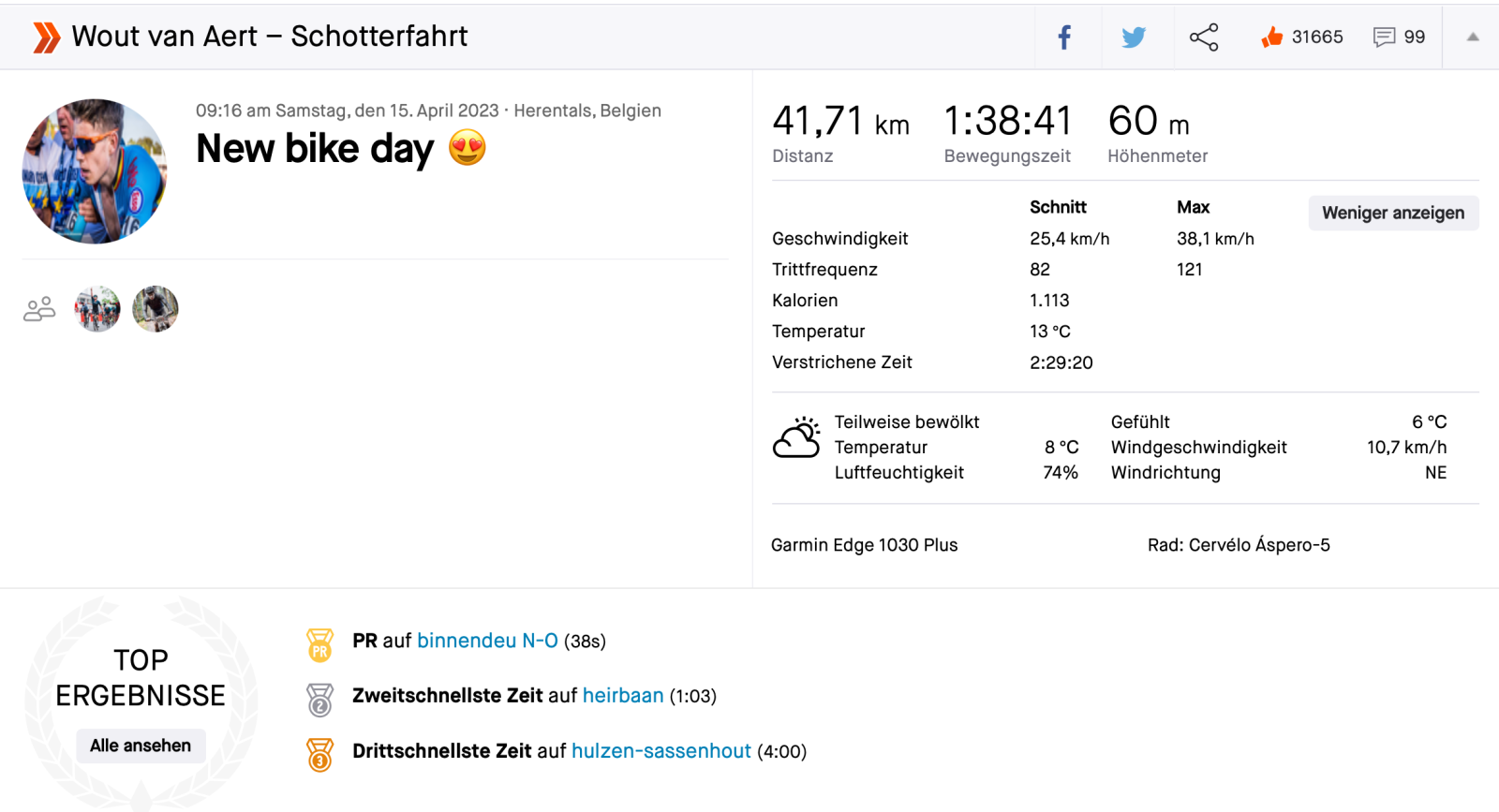
Task: Click the bronze third-place medal icon
Action: coord(319,754)
